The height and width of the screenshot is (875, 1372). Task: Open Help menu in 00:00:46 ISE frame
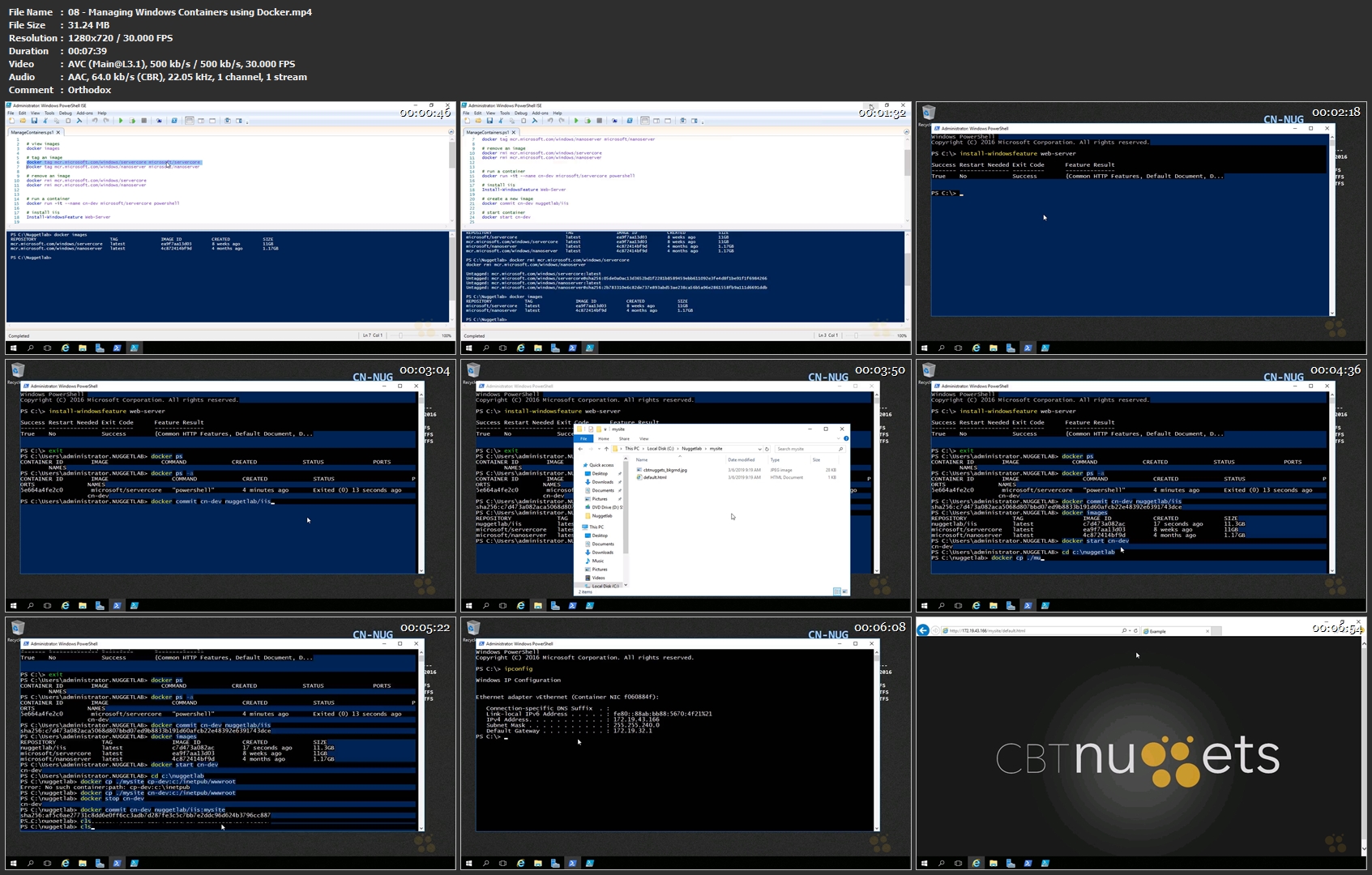coord(102,113)
